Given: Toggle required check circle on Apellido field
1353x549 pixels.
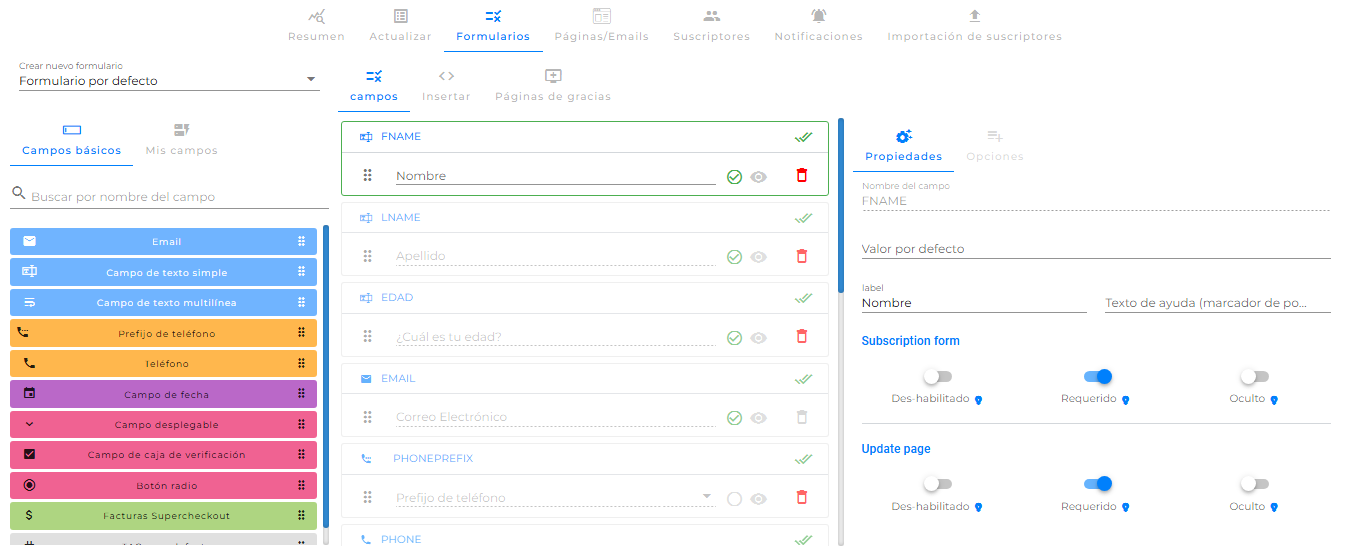Looking at the screenshot, I should pos(734,257).
